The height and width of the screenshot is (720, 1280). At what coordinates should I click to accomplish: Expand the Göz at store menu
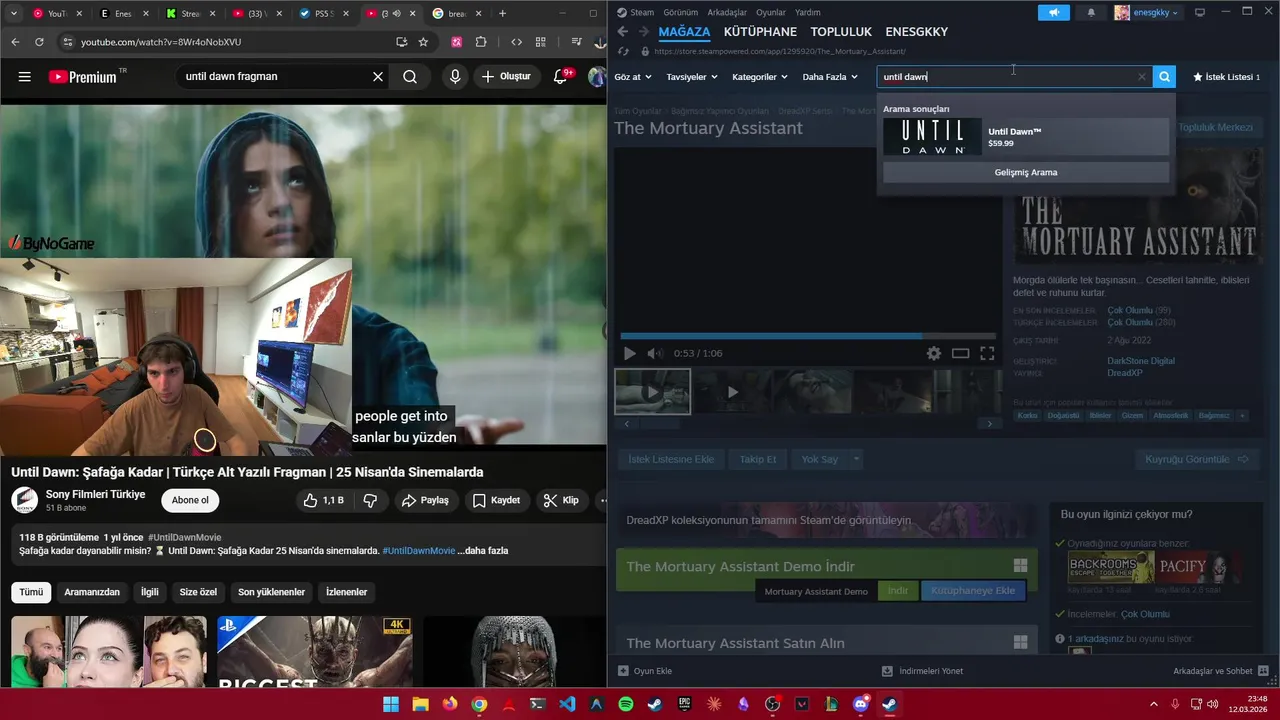pyautogui.click(x=633, y=77)
